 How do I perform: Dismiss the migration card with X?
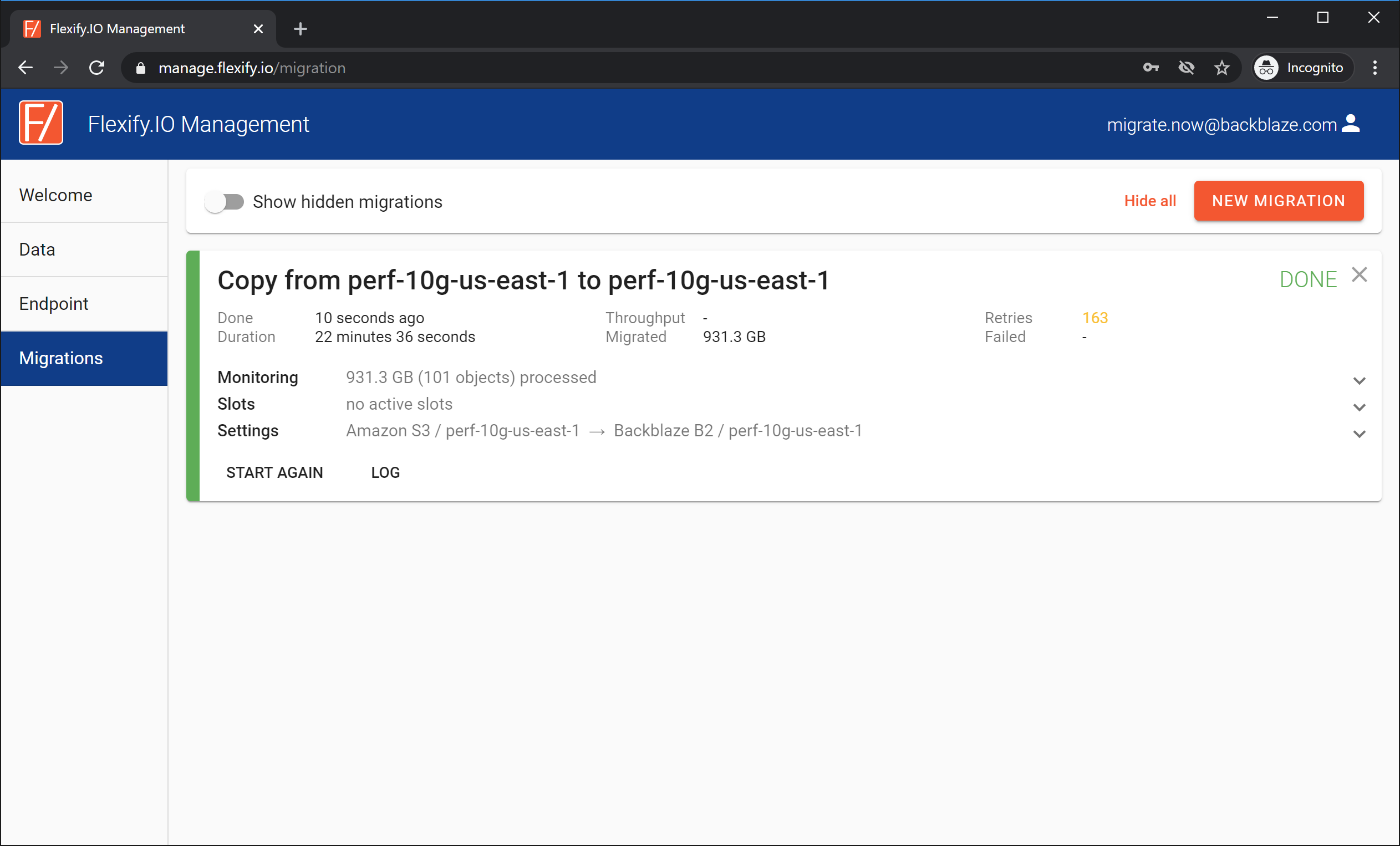pyautogui.click(x=1359, y=275)
